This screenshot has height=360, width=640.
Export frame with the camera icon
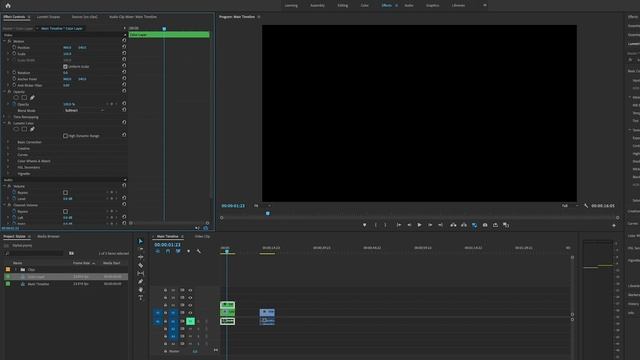pos(485,225)
